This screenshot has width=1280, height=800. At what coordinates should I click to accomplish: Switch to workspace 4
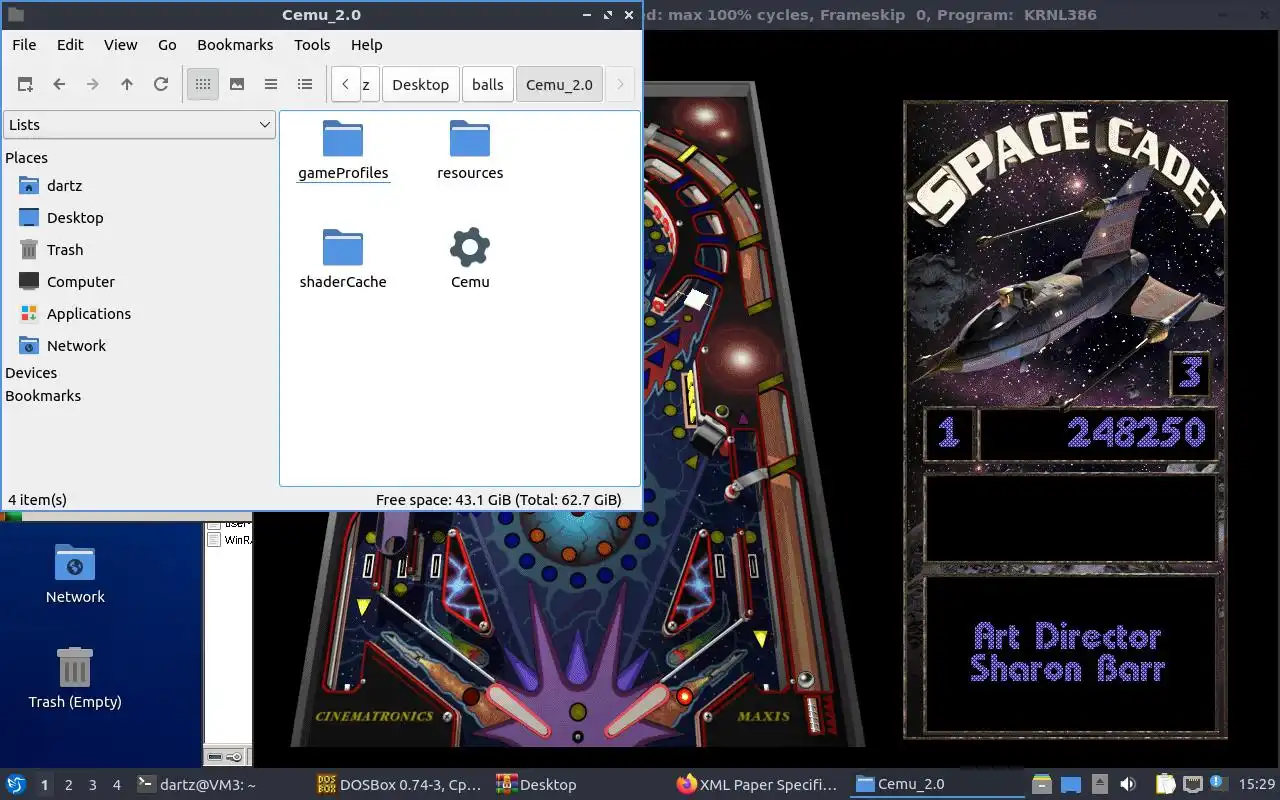[117, 785]
